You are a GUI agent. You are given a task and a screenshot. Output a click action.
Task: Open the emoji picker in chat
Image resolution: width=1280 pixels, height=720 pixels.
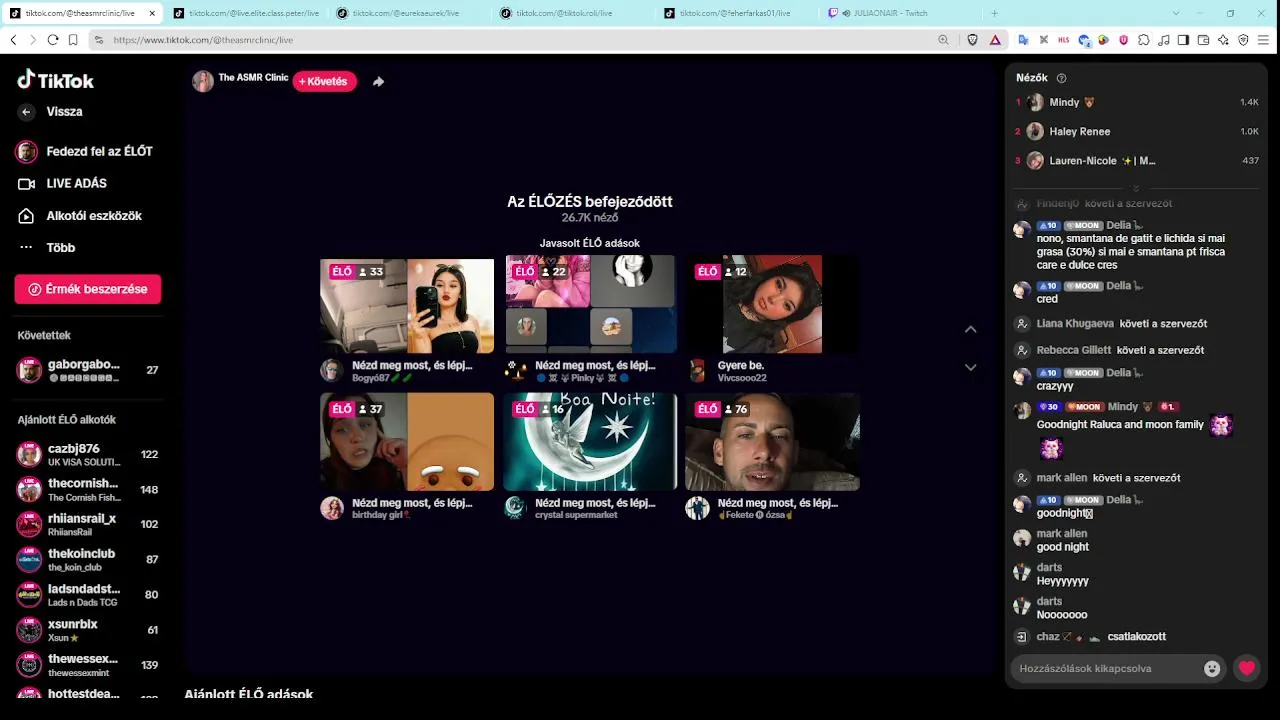(x=1212, y=669)
